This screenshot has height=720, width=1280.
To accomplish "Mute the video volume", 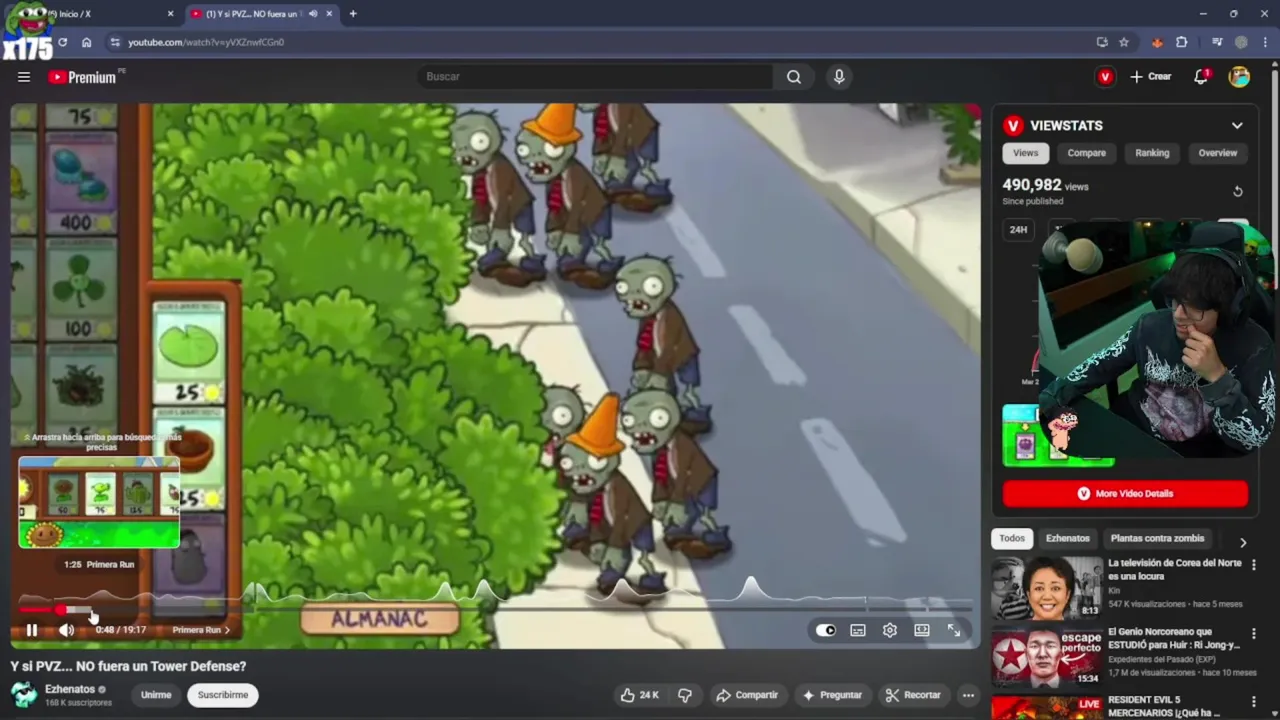I will tap(66, 630).
